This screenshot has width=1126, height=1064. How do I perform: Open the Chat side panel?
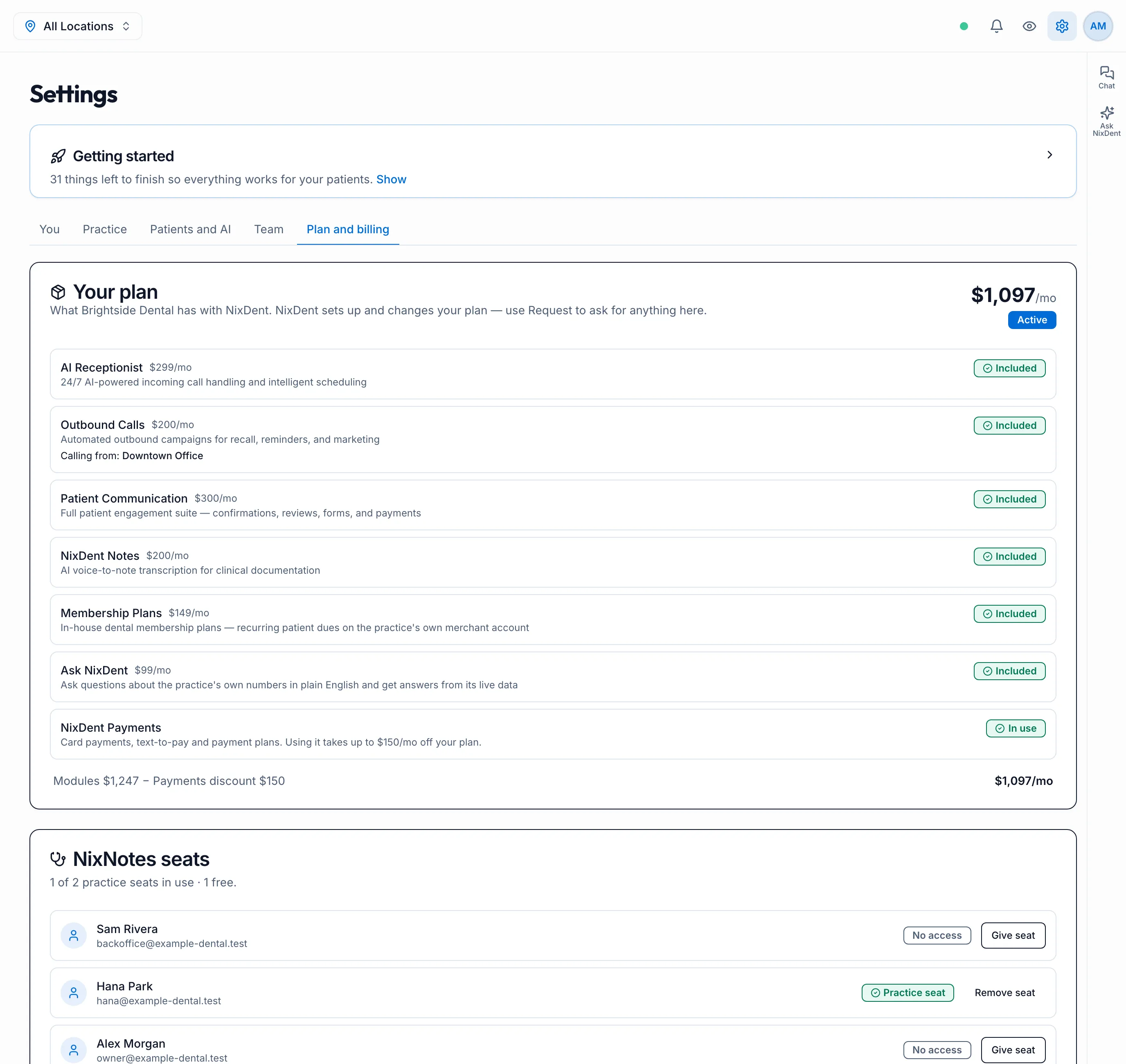[x=1107, y=77]
